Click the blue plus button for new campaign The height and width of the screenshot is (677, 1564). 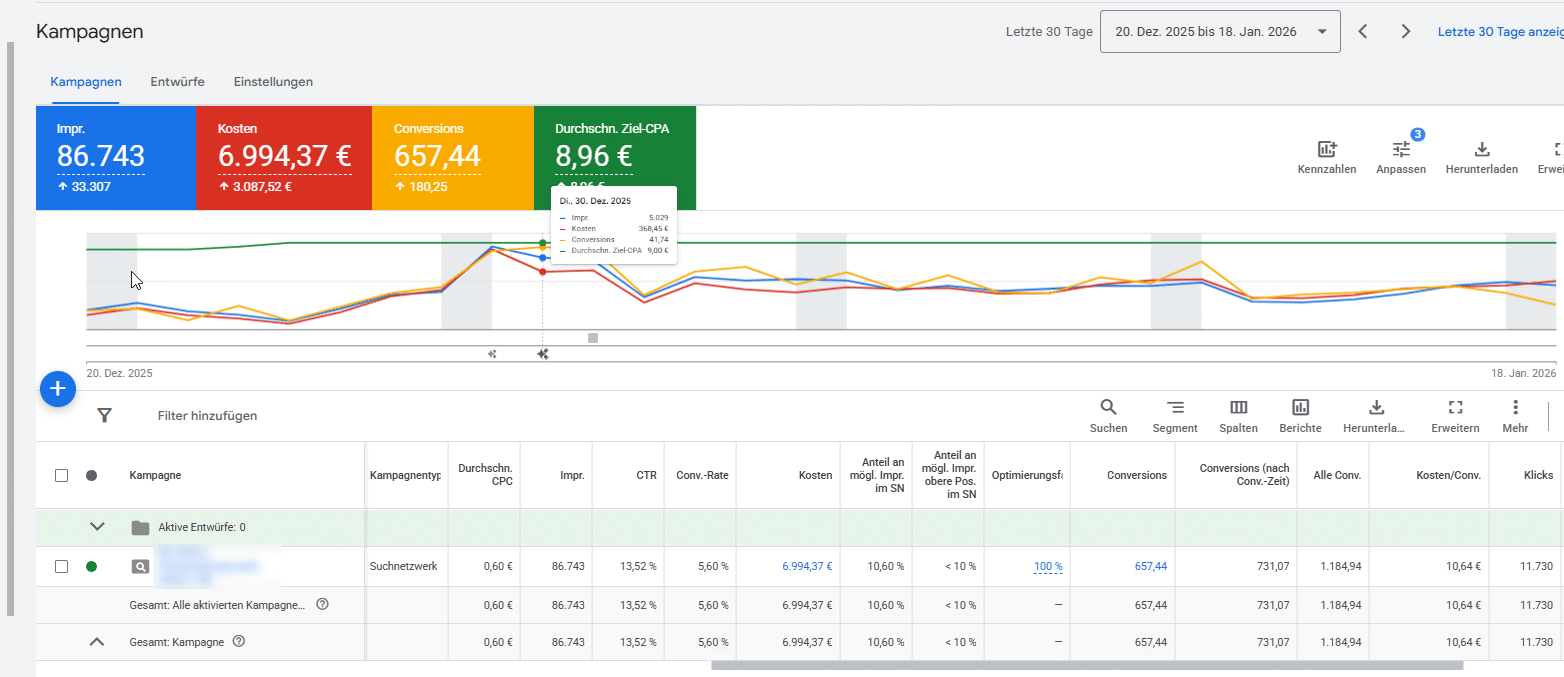coord(57,389)
